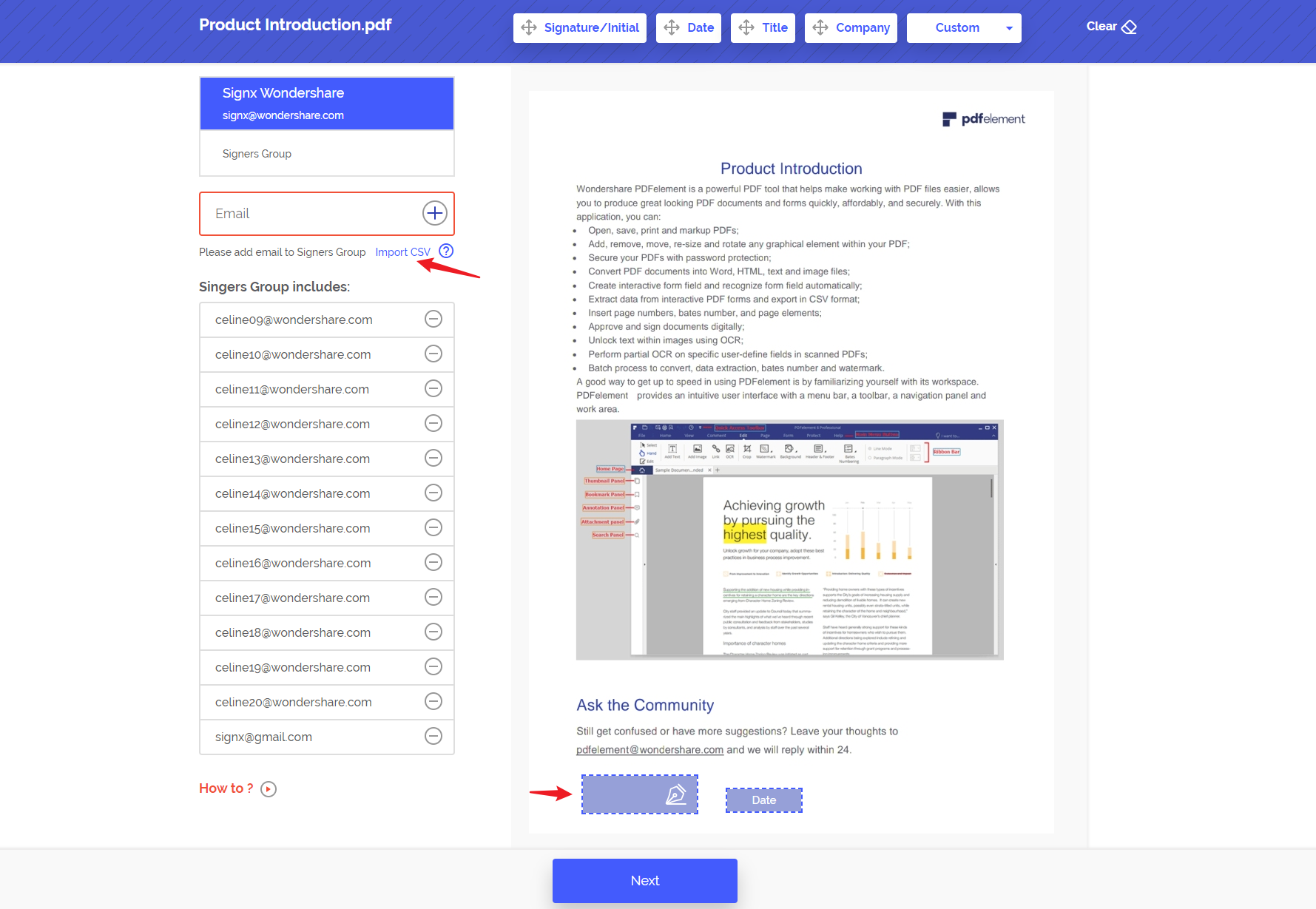Image resolution: width=1316 pixels, height=909 pixels.
Task: Click celine20@wondershare.com email text
Action: coord(294,702)
